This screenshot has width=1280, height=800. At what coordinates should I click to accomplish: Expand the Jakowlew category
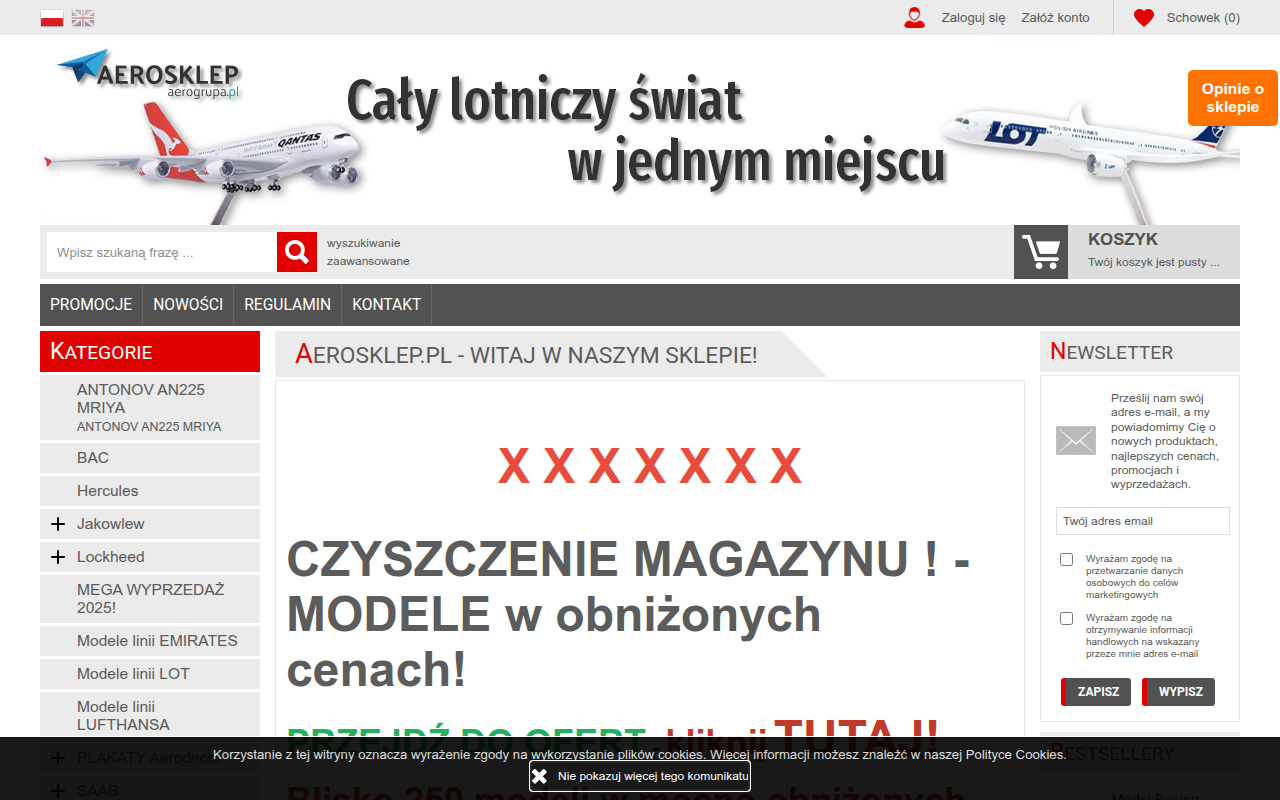click(x=58, y=524)
